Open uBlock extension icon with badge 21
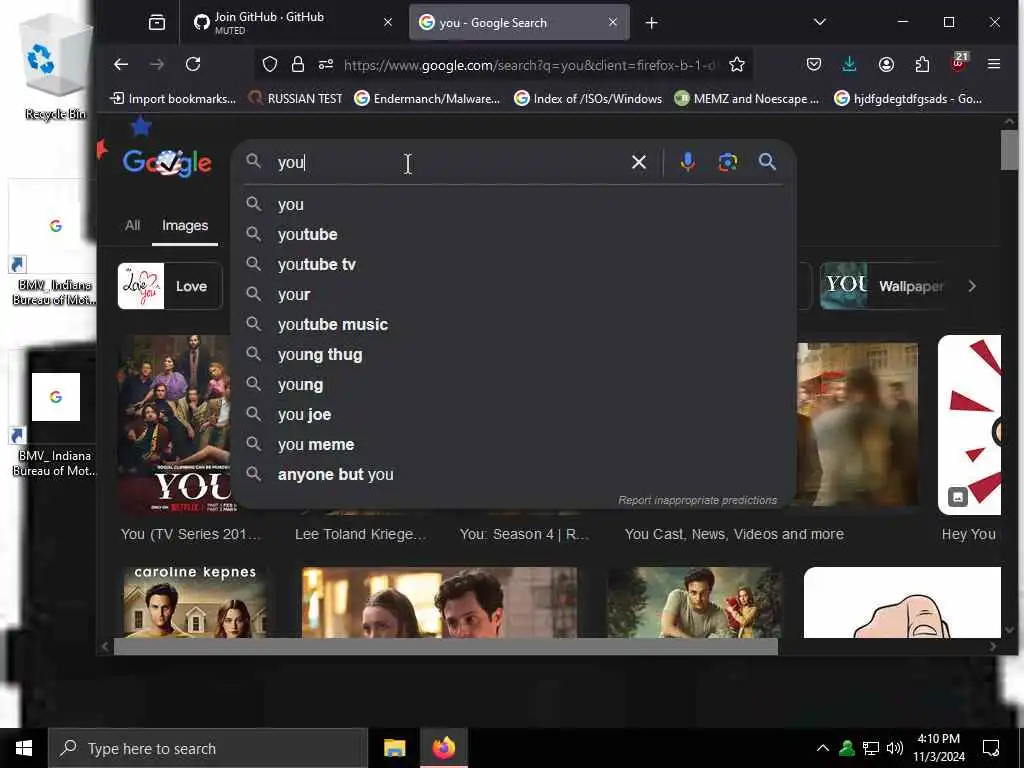 (959, 63)
